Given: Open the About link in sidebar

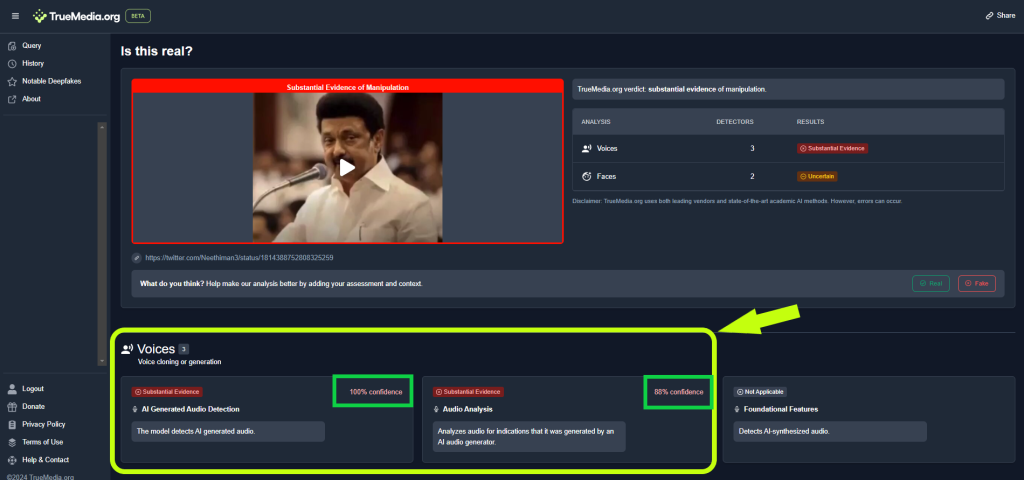Looking at the screenshot, I should click(31, 99).
